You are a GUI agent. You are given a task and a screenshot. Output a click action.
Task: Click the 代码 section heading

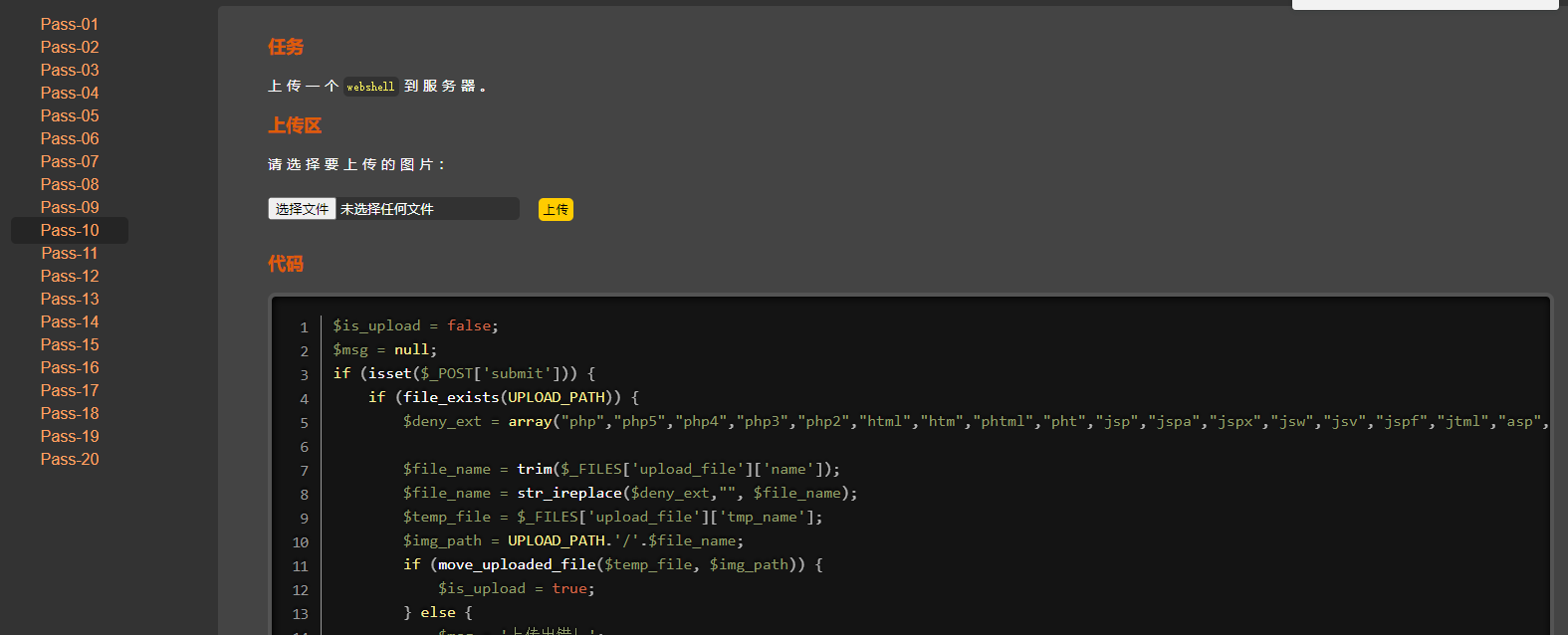point(285,264)
